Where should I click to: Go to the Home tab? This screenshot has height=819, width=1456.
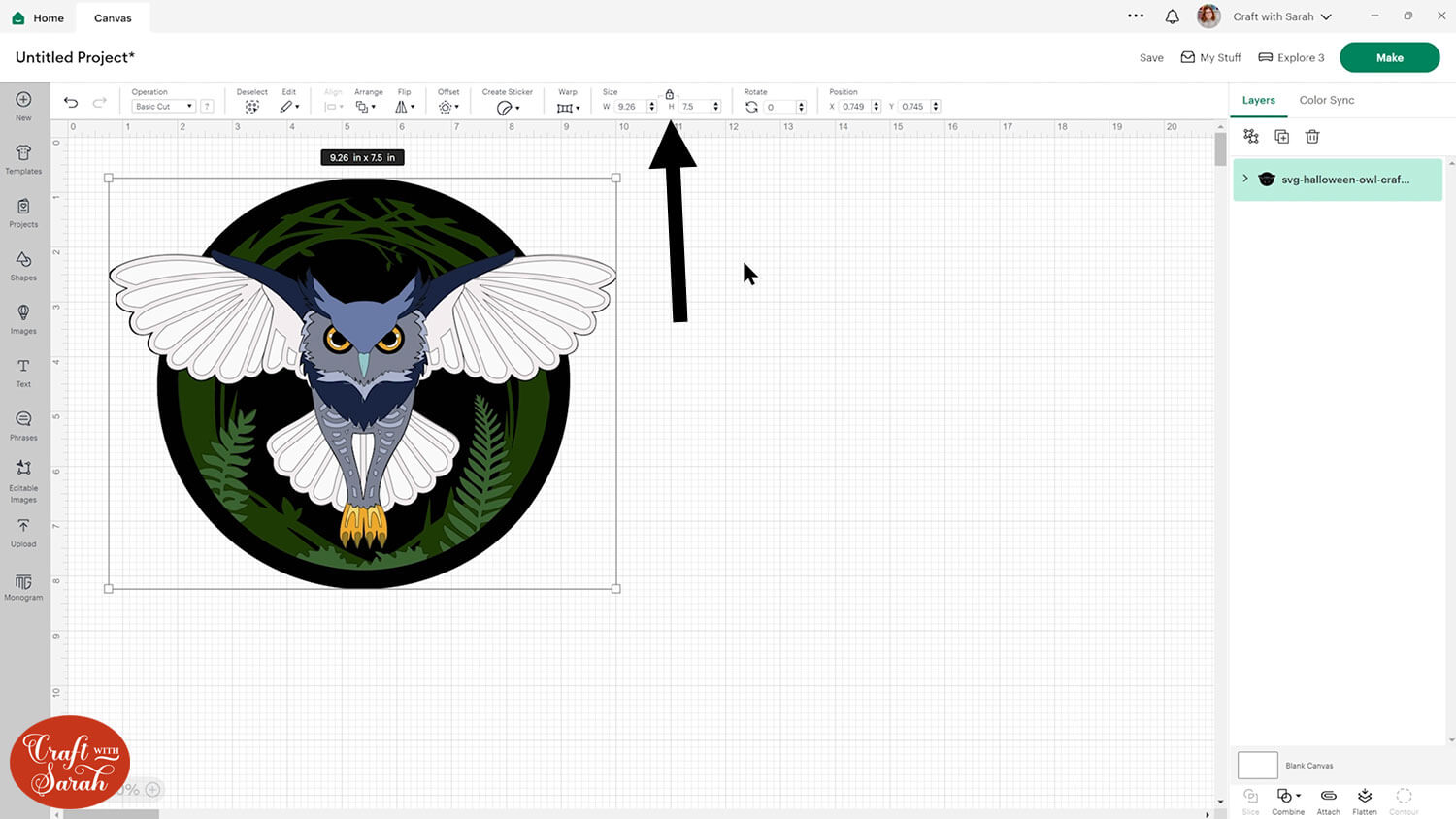pos(38,17)
